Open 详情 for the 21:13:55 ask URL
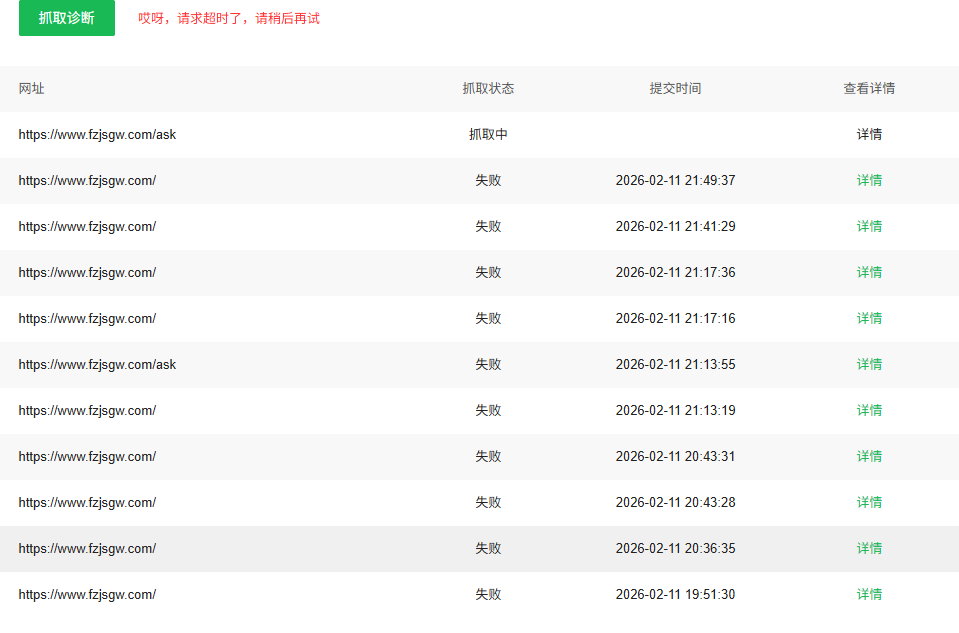 [869, 365]
